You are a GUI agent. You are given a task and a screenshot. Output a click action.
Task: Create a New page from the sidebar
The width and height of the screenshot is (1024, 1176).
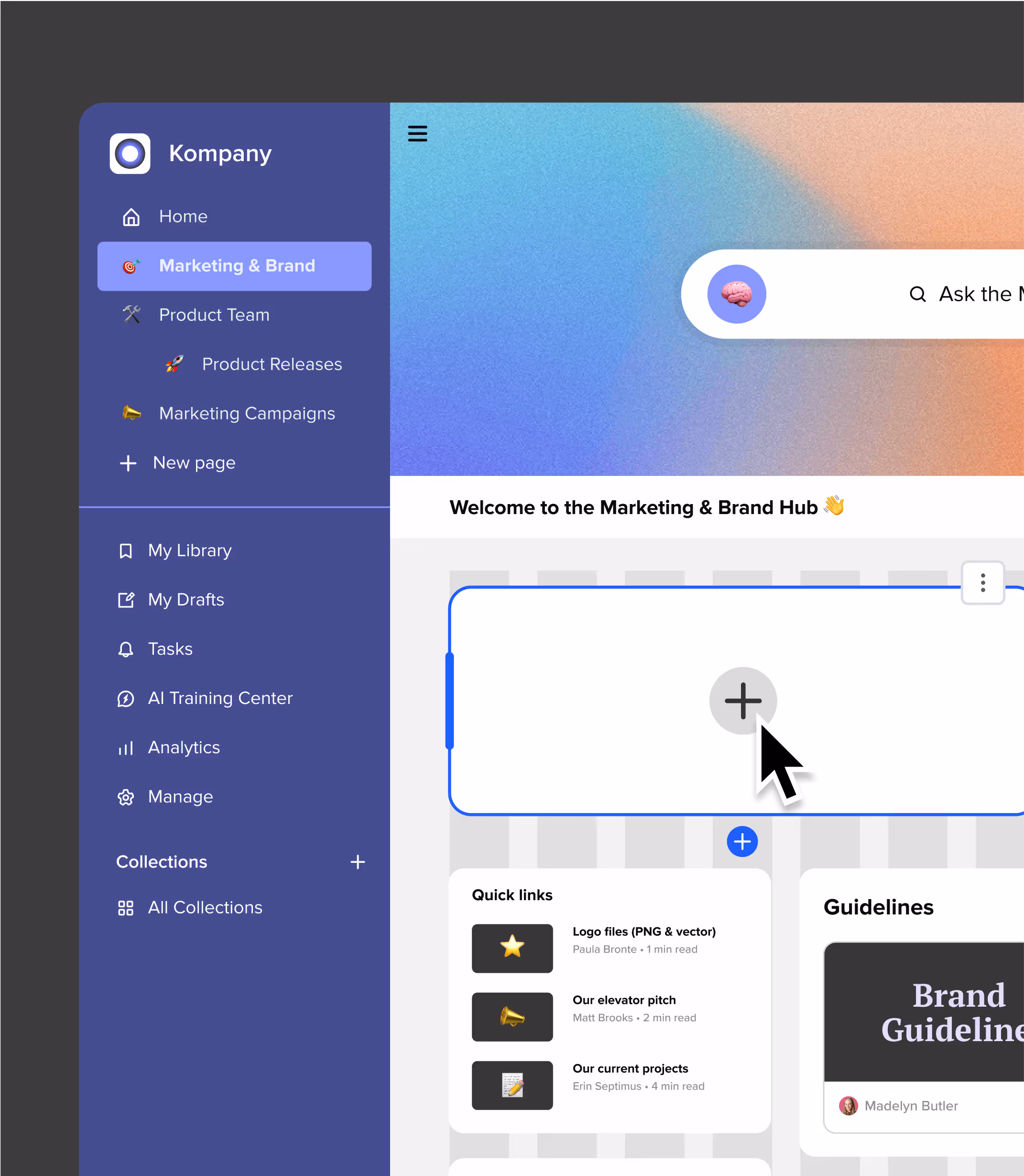(194, 462)
